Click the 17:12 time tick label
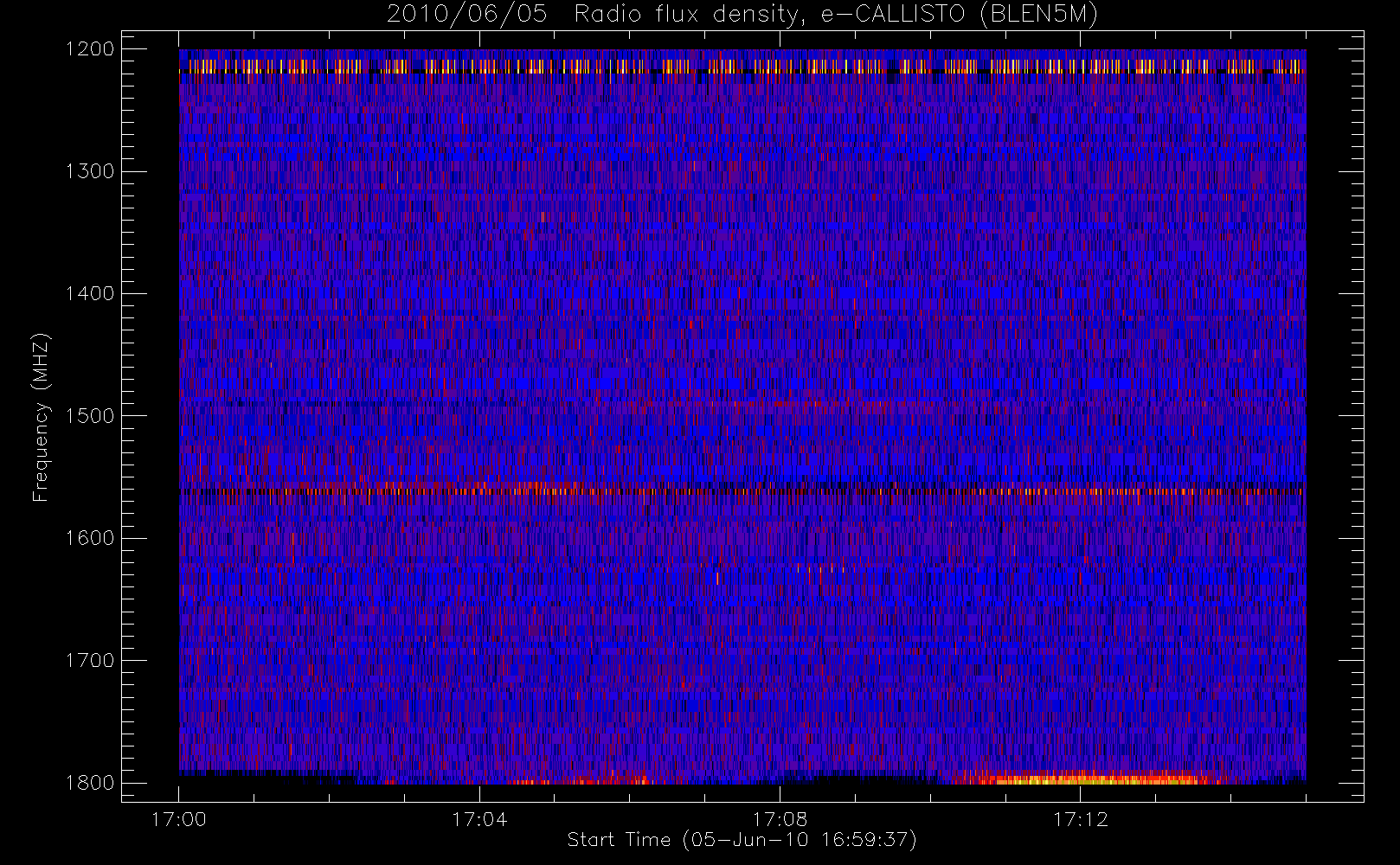The height and width of the screenshot is (865, 1400). tap(1080, 819)
